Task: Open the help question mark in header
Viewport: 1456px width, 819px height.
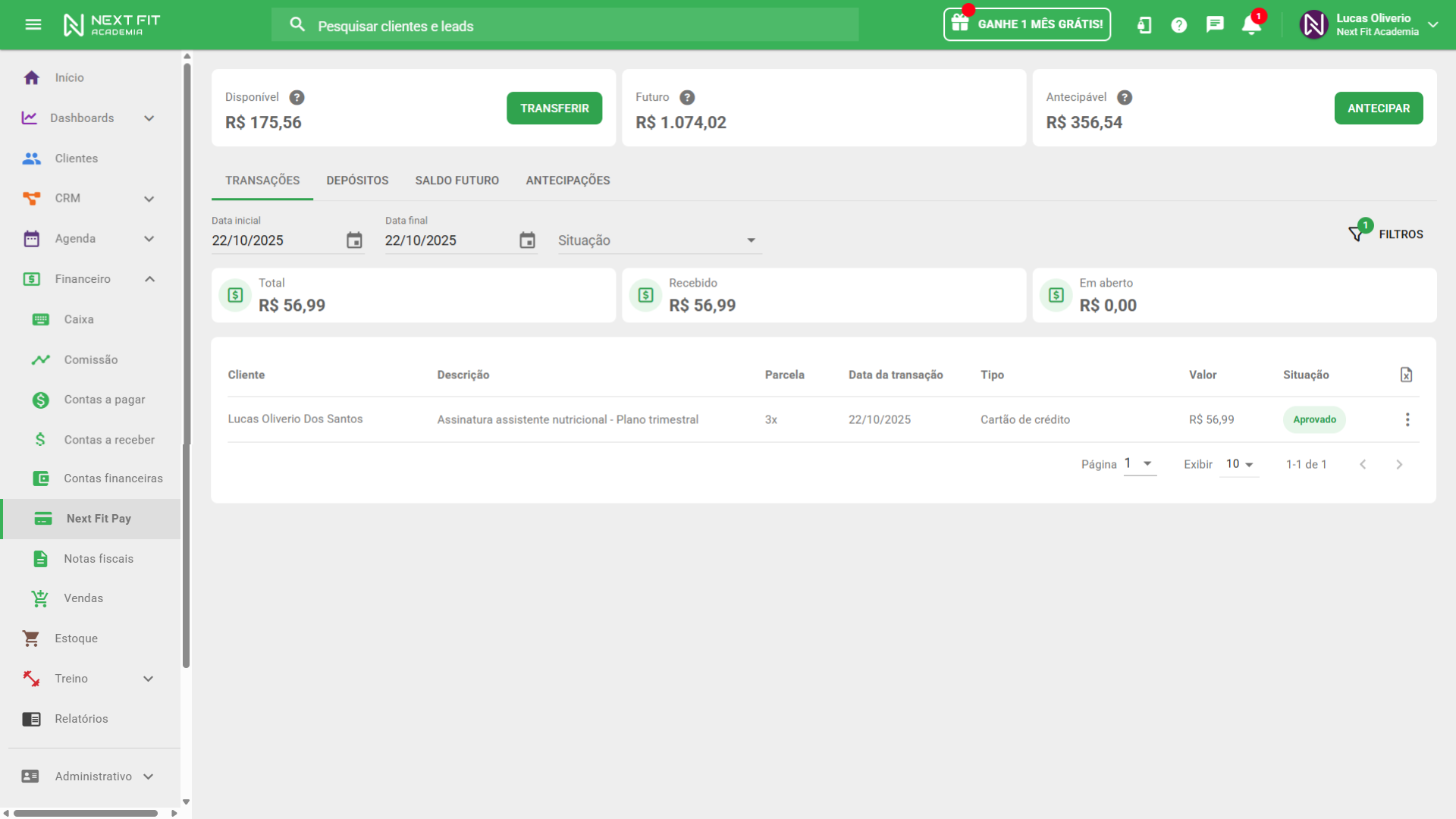Action: pos(1178,25)
